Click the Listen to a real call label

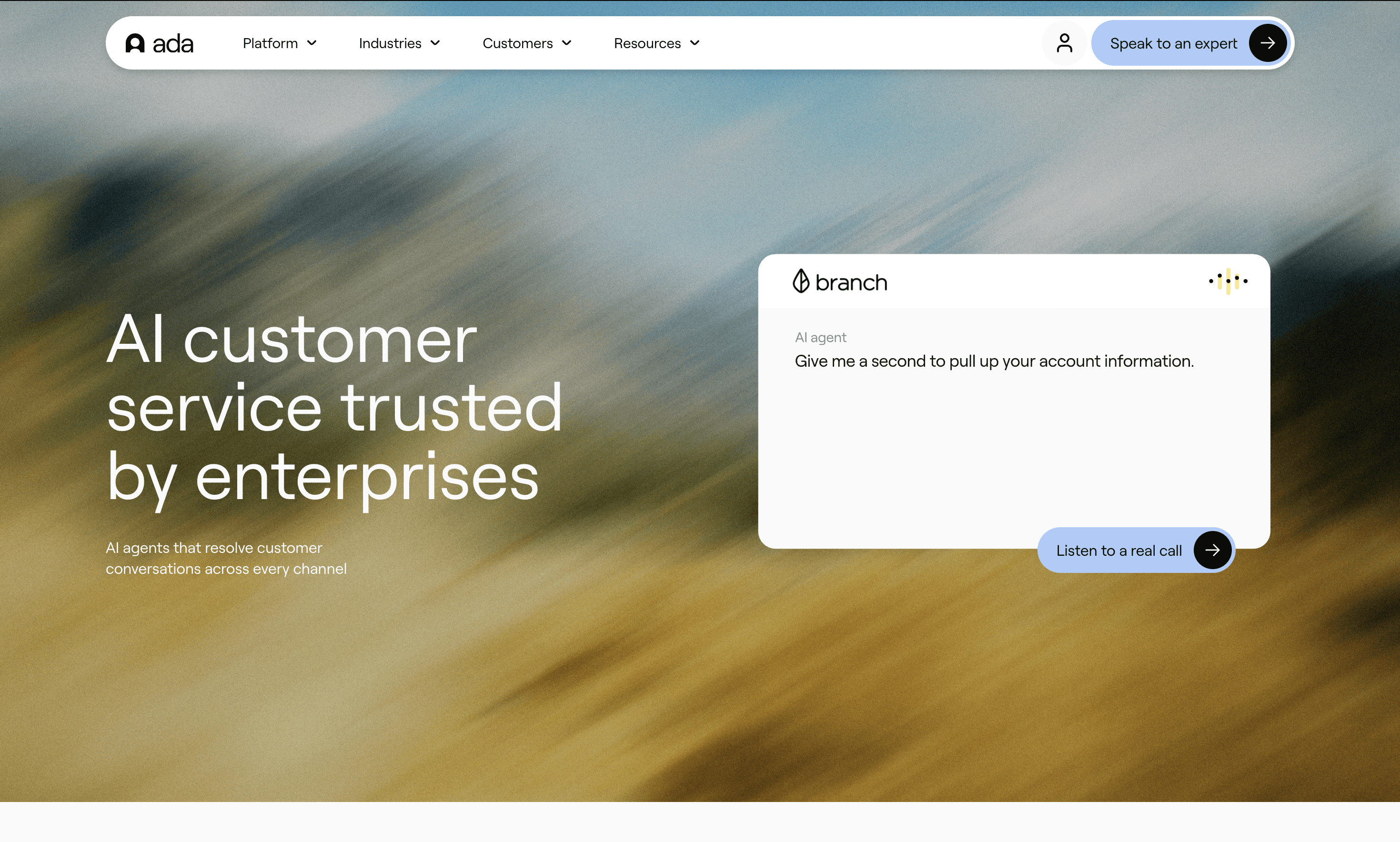click(x=1118, y=551)
